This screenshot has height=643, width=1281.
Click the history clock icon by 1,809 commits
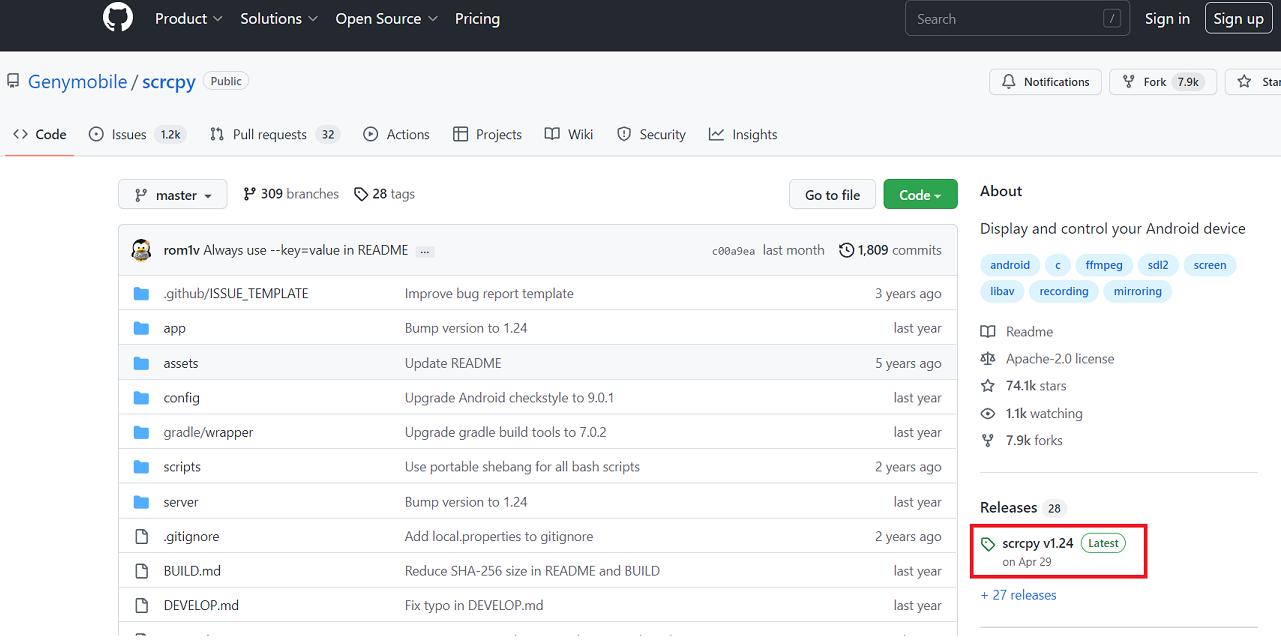pyautogui.click(x=847, y=250)
